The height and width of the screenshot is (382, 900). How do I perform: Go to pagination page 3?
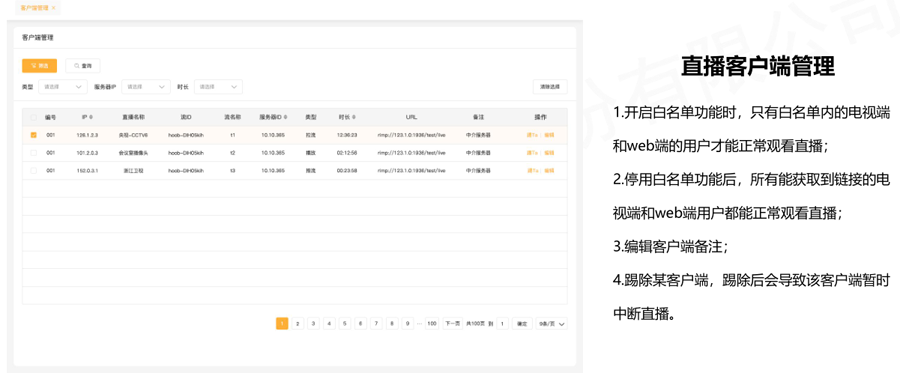click(313, 323)
